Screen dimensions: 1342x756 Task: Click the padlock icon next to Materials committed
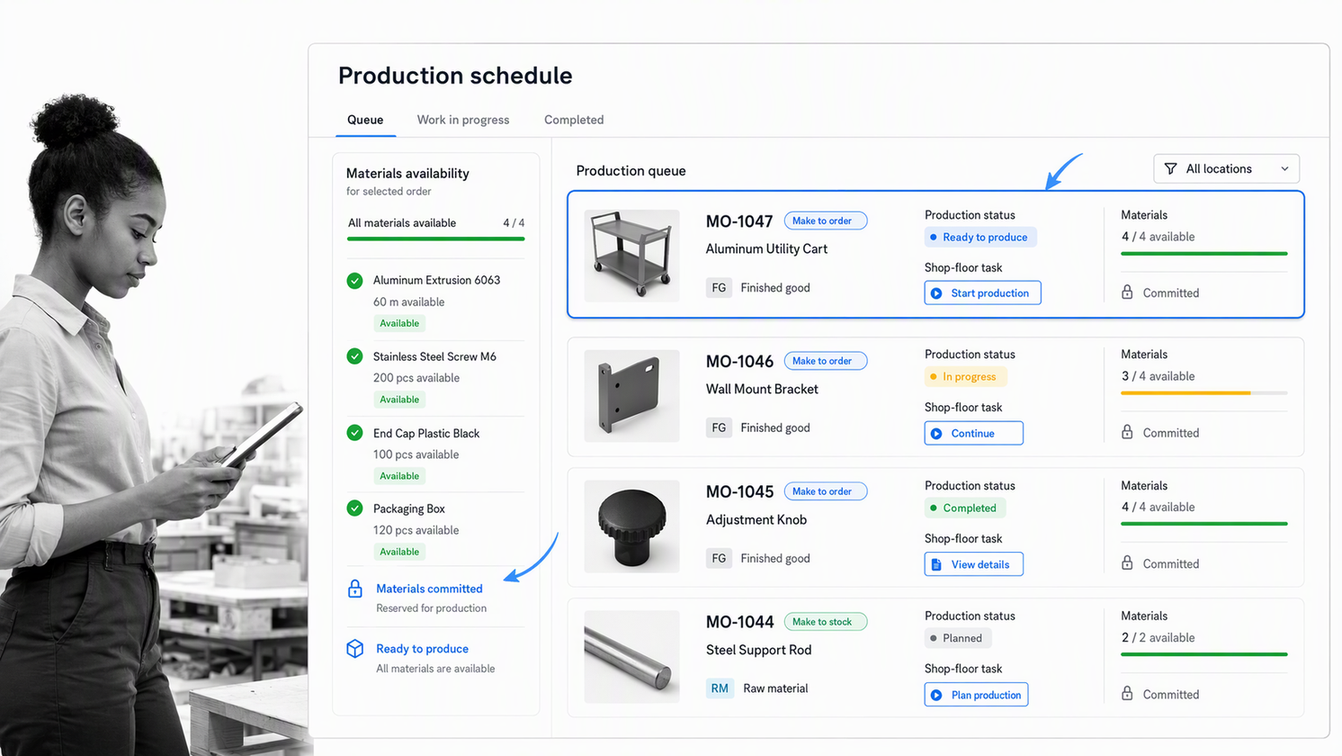[x=355, y=589]
